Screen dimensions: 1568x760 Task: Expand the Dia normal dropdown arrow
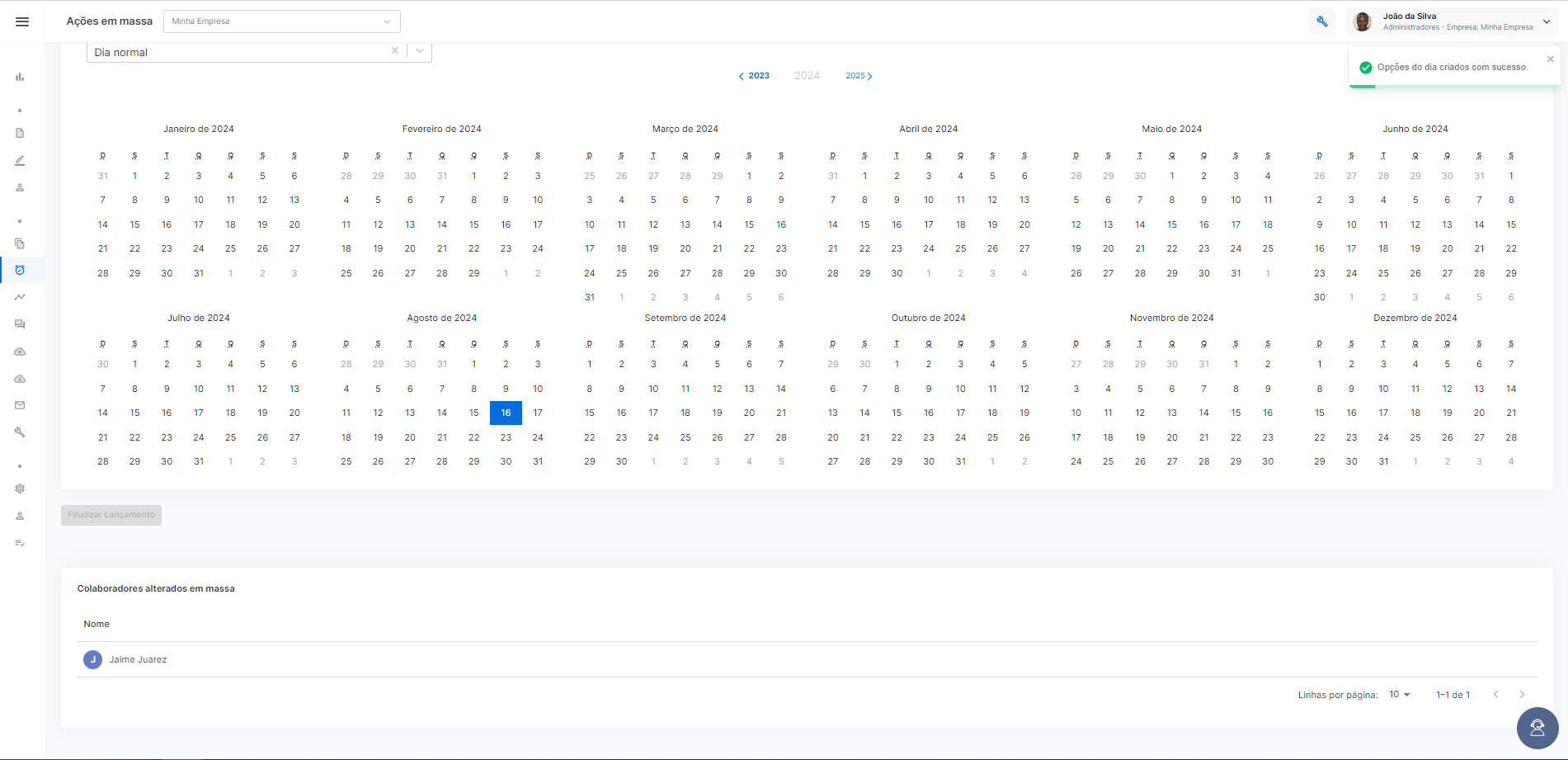click(420, 51)
